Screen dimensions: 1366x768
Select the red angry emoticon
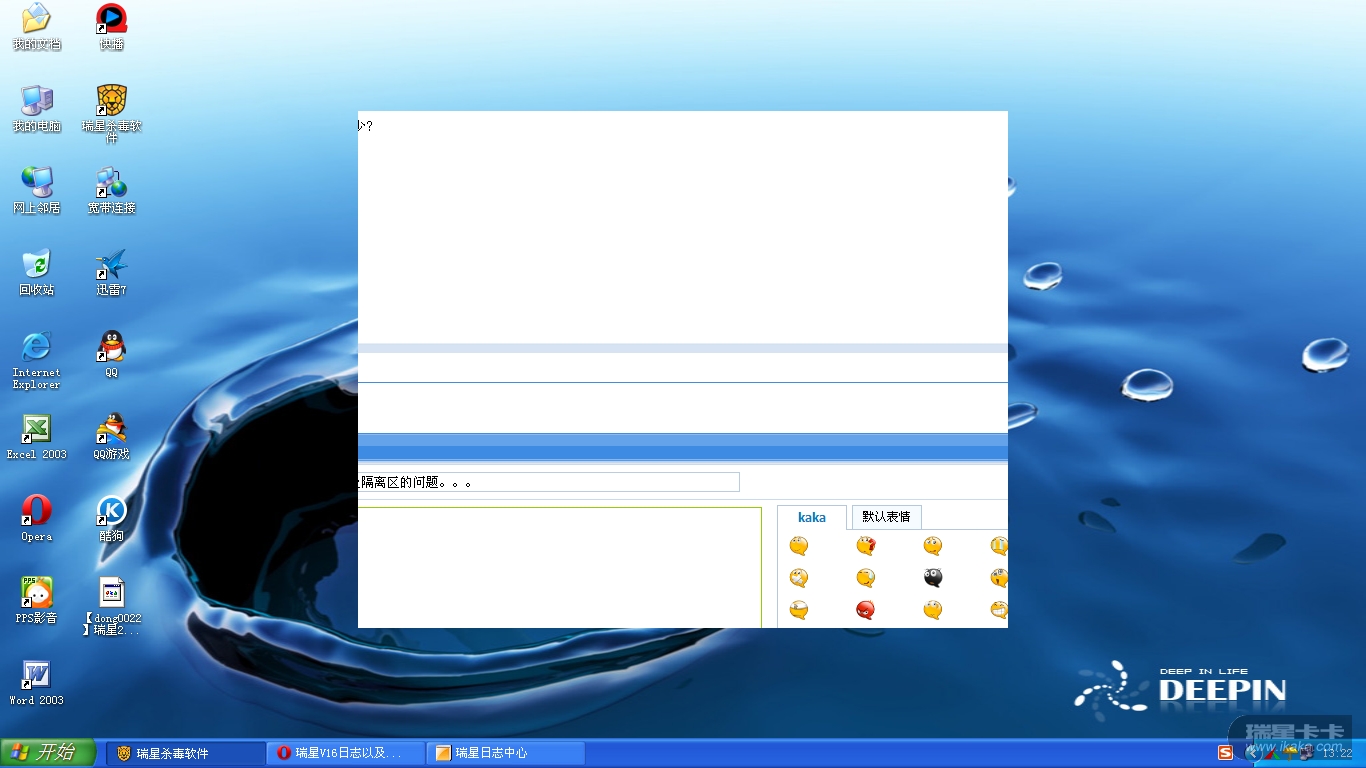click(x=866, y=610)
